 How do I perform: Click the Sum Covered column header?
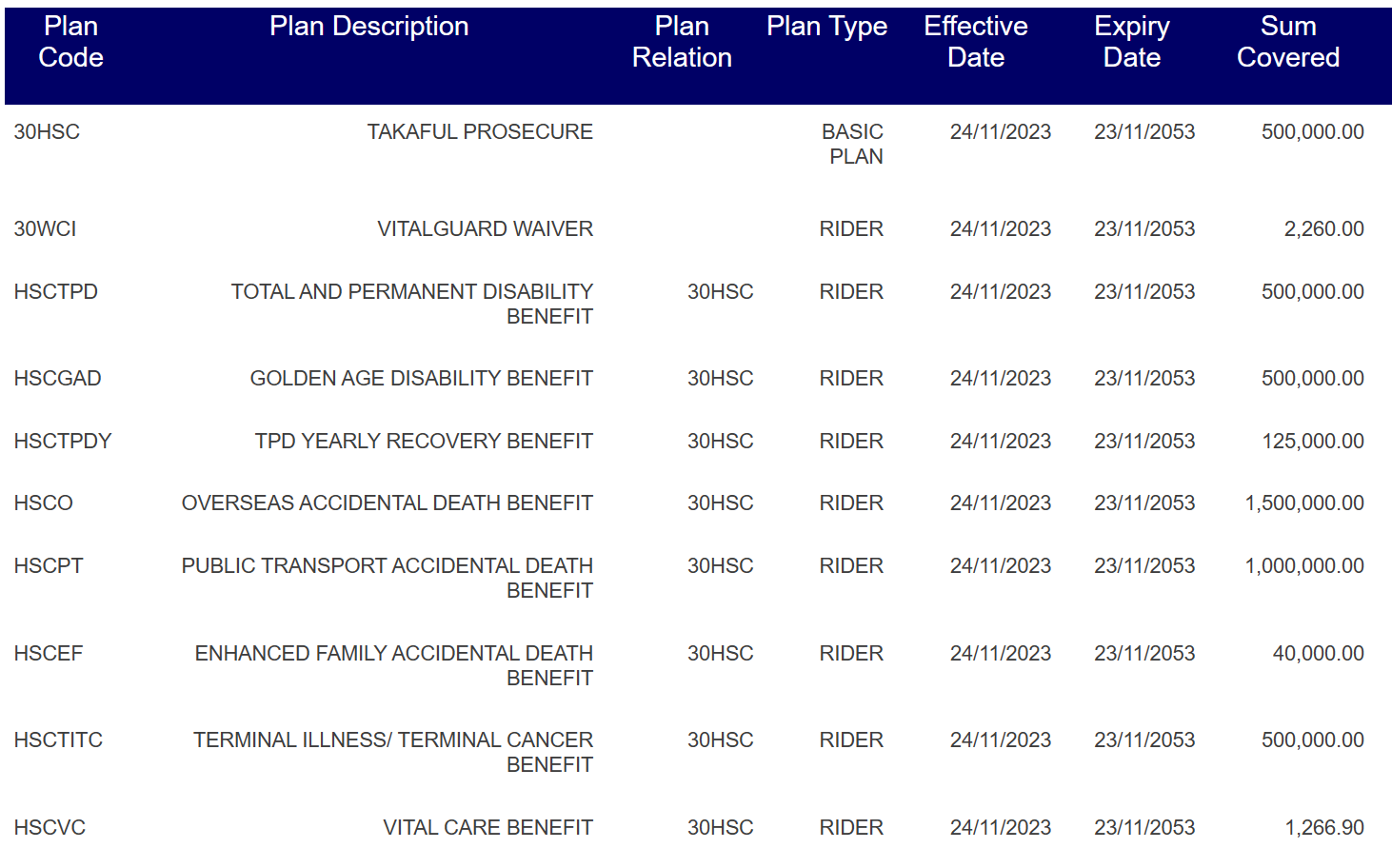[x=1288, y=42]
